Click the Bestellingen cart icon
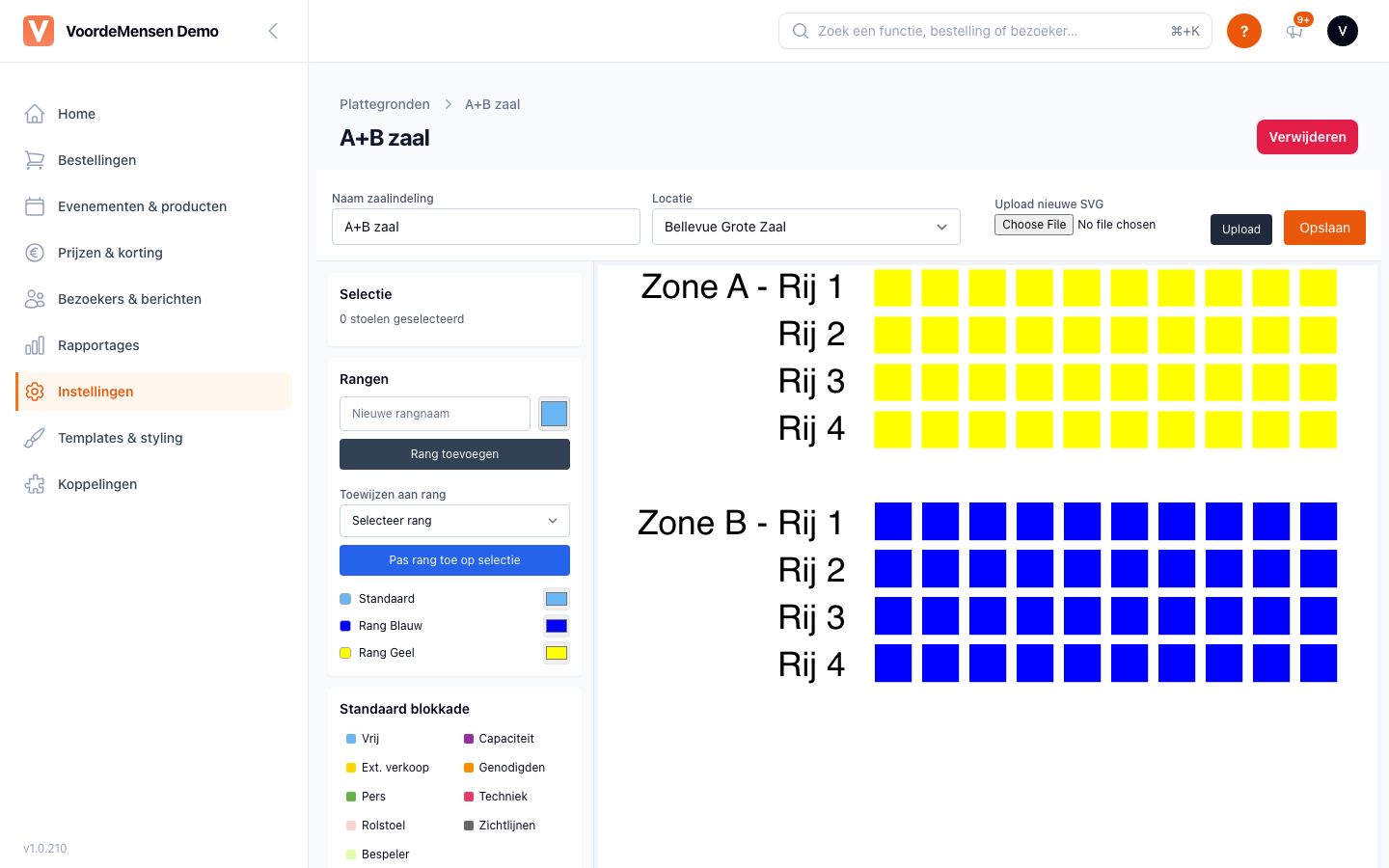The width and height of the screenshot is (1389, 868). point(35,160)
